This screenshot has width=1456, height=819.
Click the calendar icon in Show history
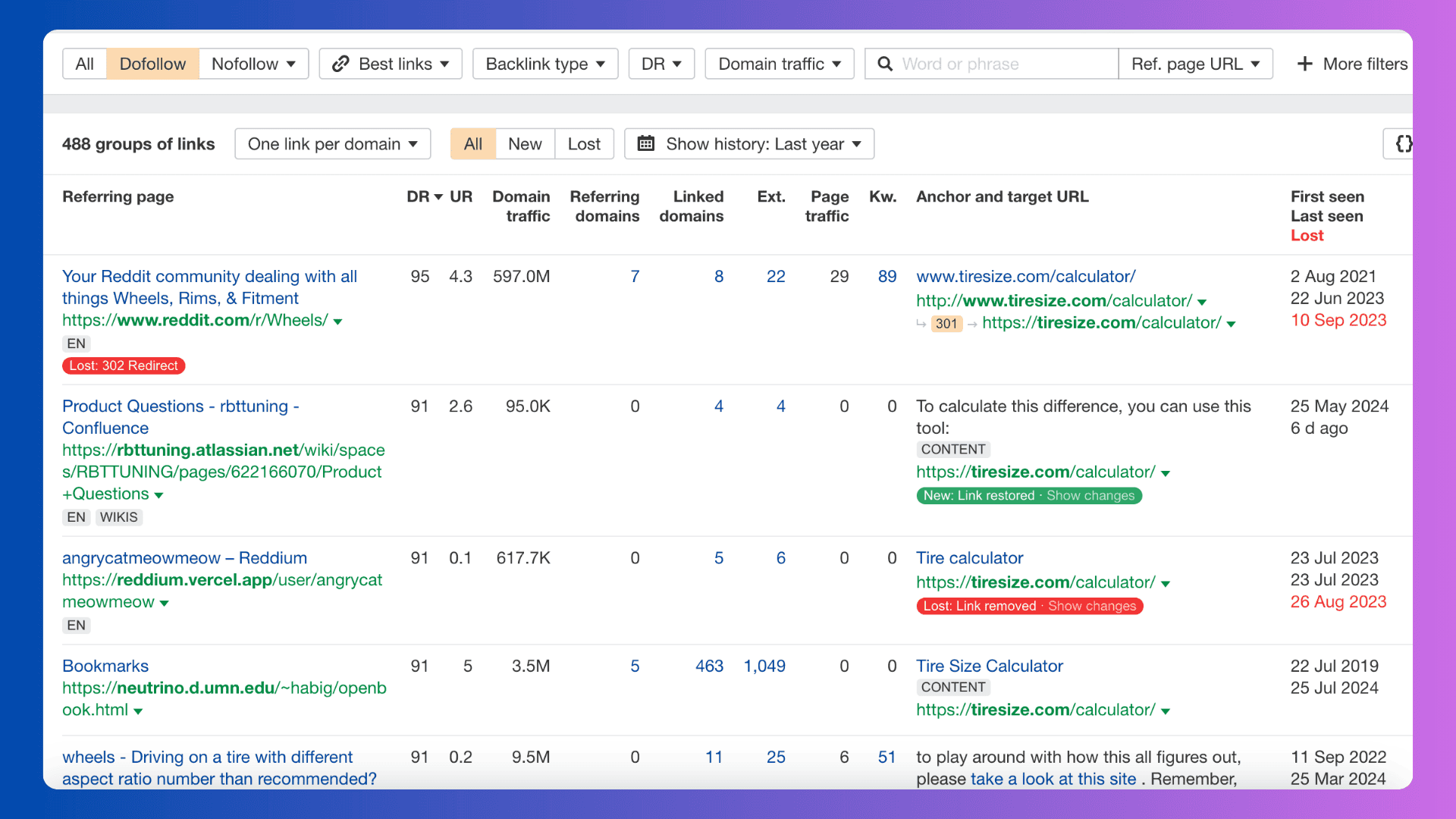[x=645, y=143]
